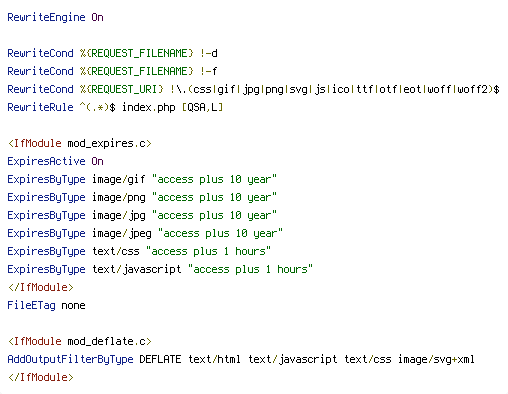Image resolution: width=508 pixels, height=394 pixels.
Task: Click image/svg+xml at the line end
Action: [436, 359]
